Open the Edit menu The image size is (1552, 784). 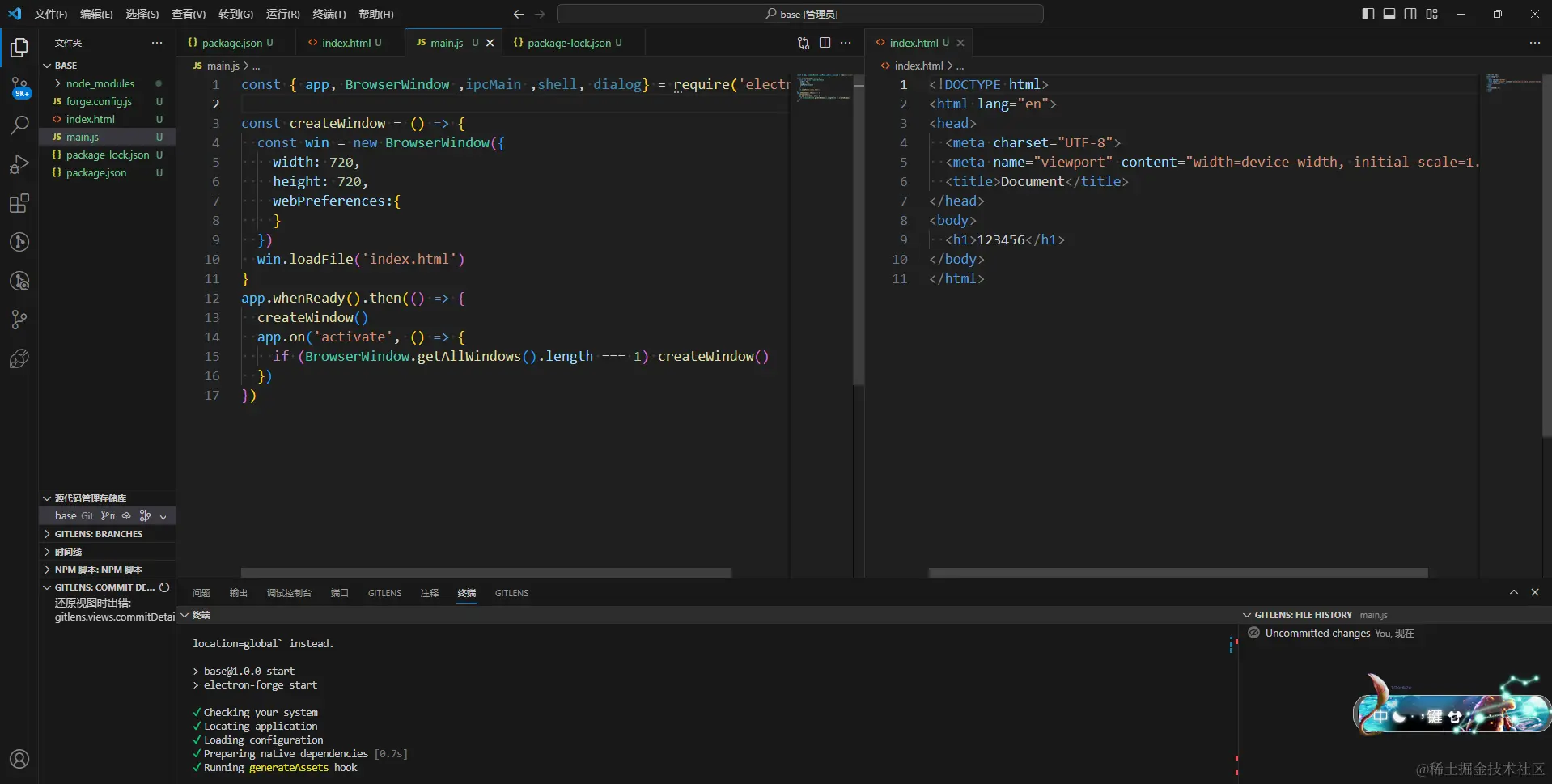[x=96, y=14]
